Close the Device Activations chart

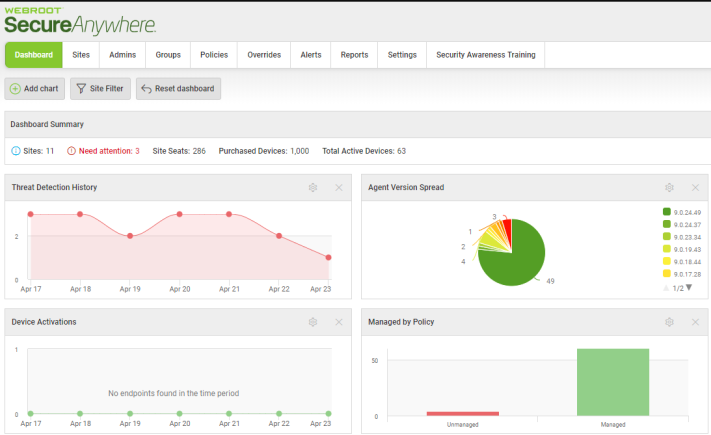point(339,322)
